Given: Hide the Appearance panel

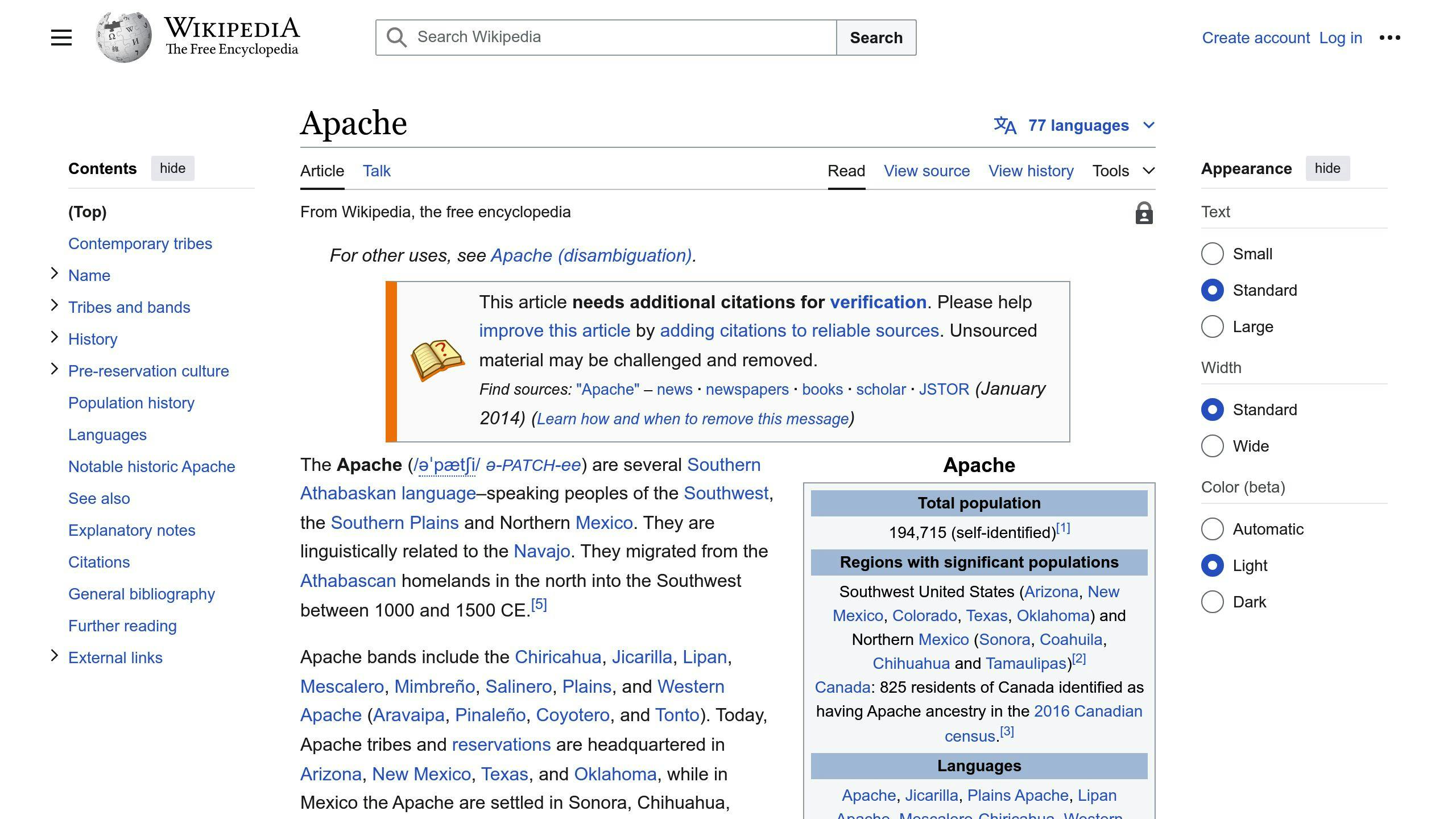Looking at the screenshot, I should (x=1327, y=168).
